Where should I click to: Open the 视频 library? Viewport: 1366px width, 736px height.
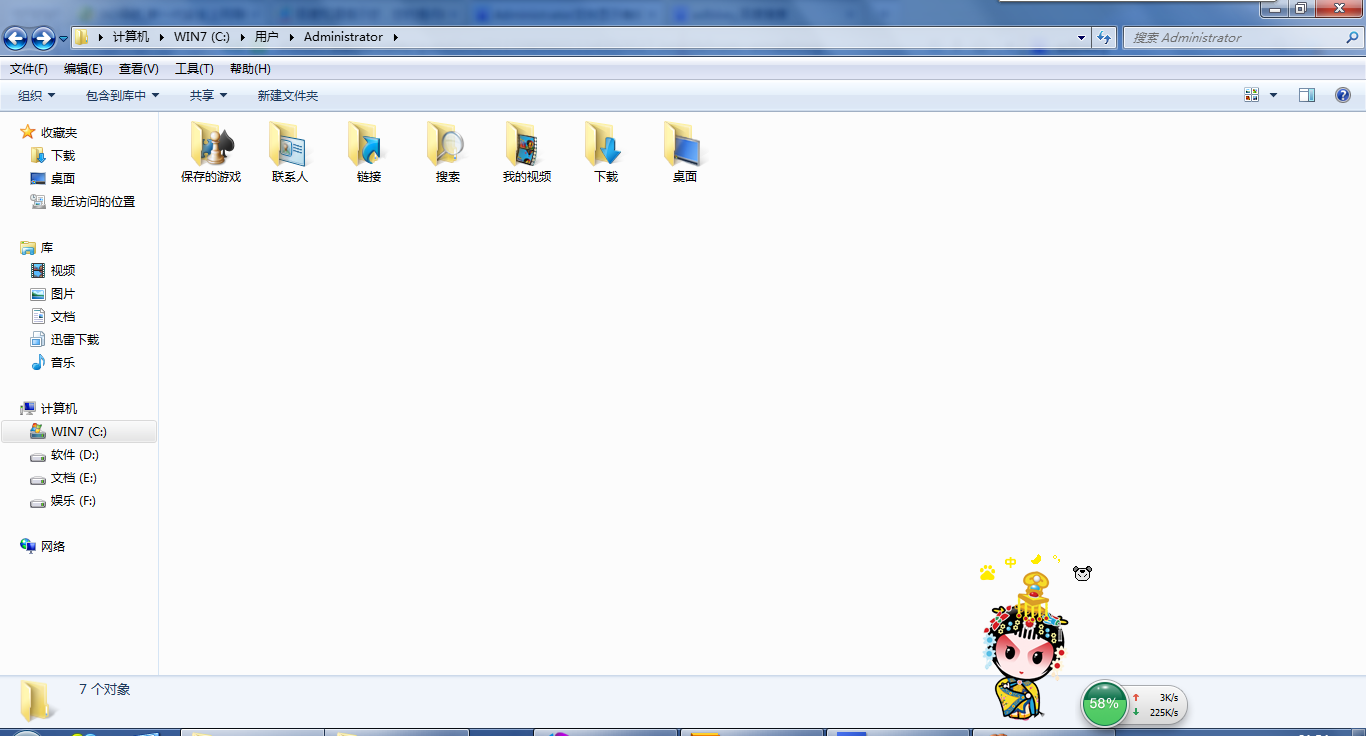coord(53,270)
